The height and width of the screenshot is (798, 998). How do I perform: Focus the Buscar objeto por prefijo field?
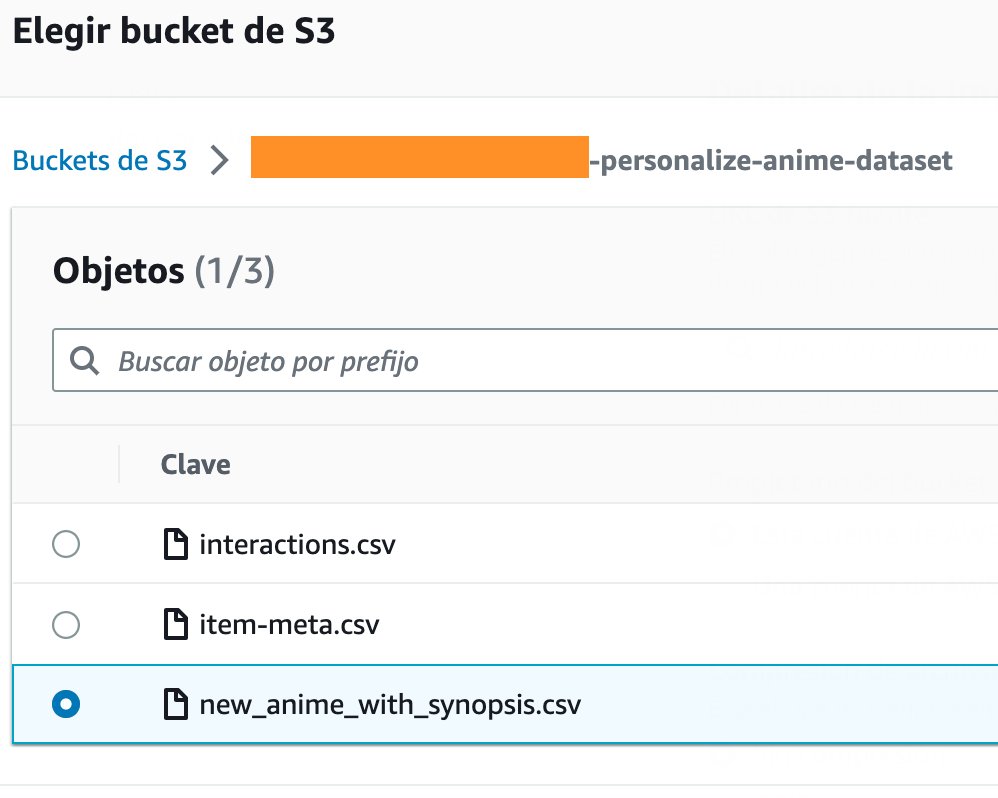click(x=525, y=360)
